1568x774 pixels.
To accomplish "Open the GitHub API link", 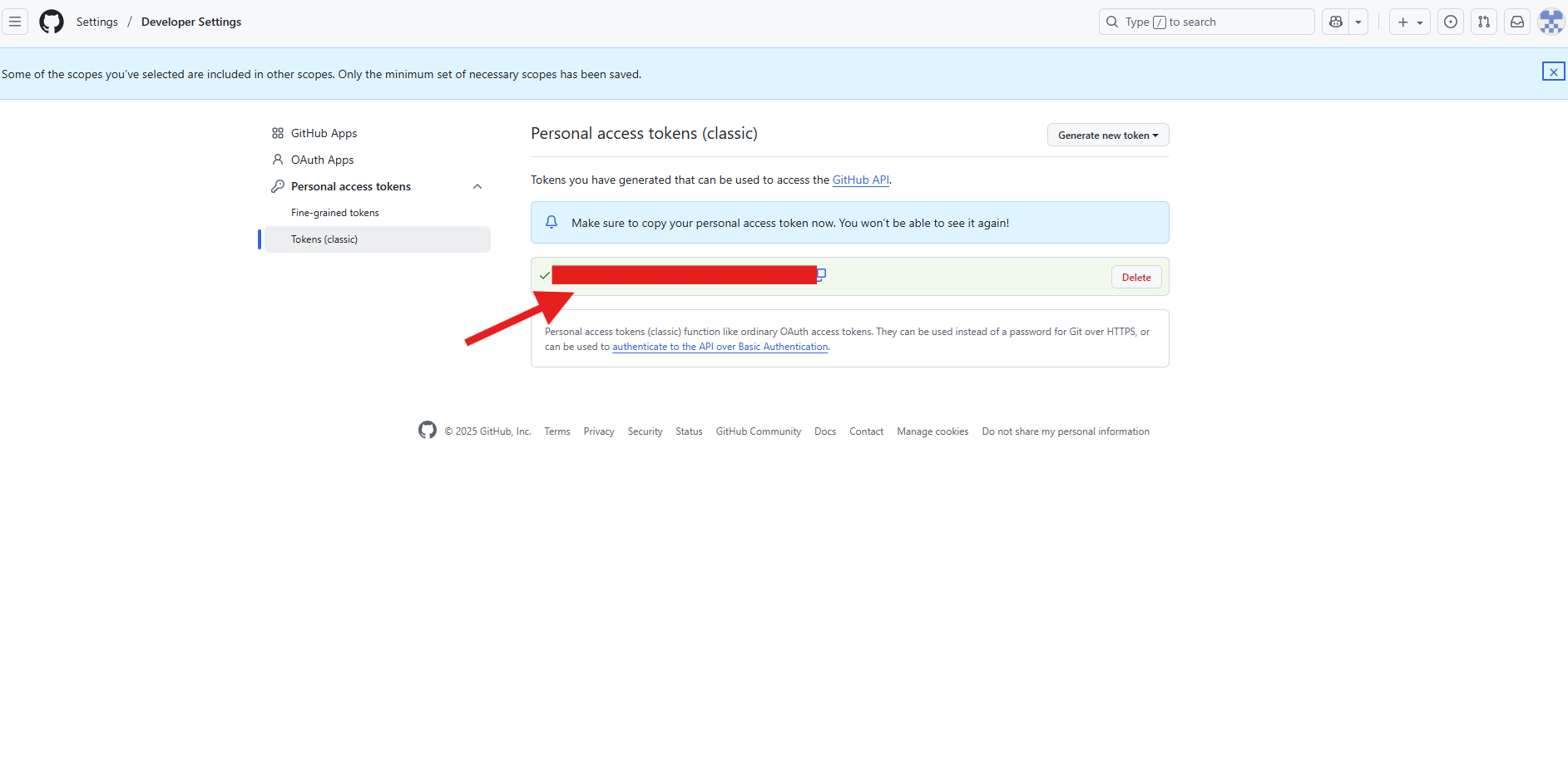I will pos(860,180).
